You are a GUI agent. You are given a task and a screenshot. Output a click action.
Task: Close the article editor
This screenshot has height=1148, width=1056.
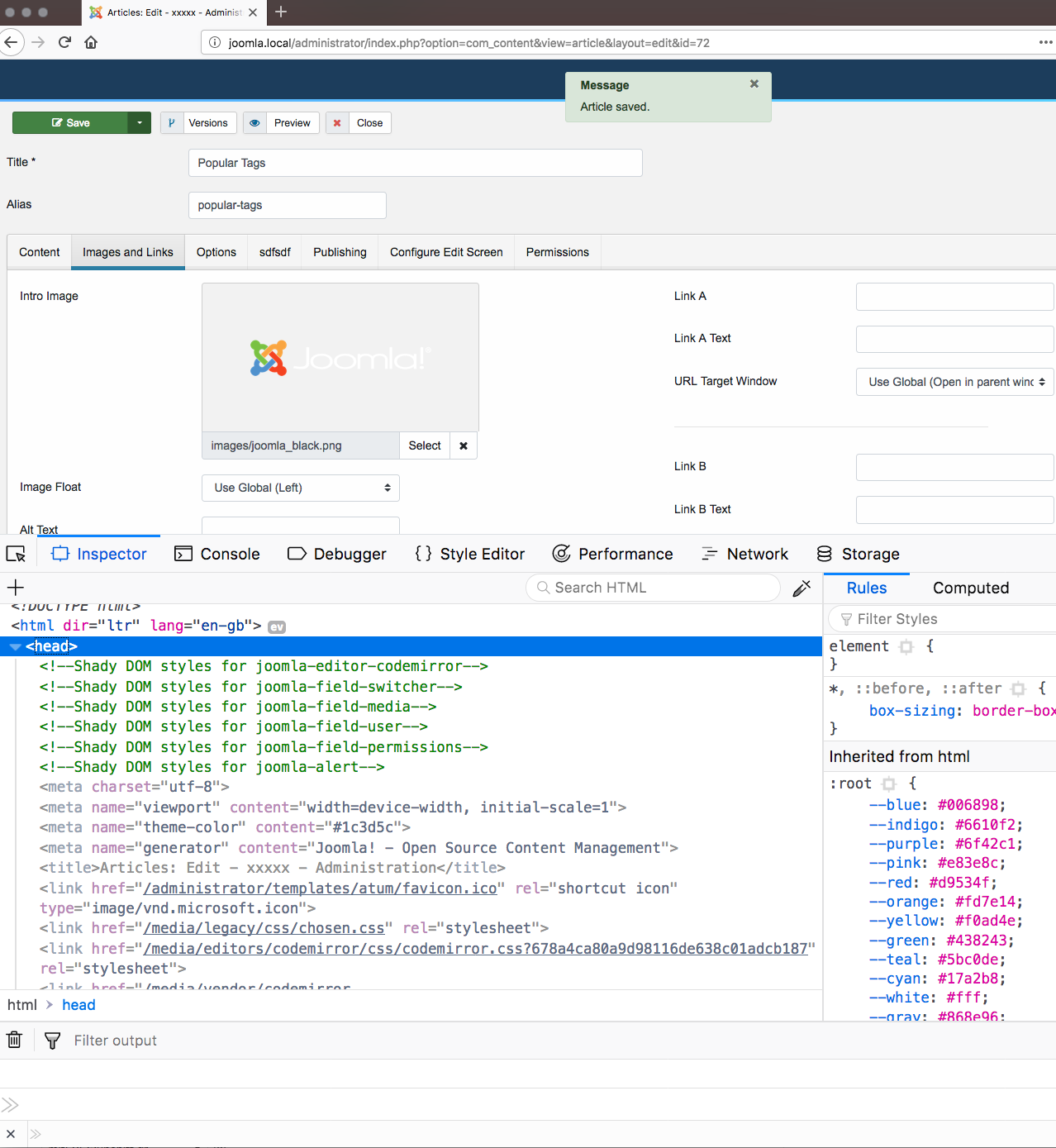point(359,122)
